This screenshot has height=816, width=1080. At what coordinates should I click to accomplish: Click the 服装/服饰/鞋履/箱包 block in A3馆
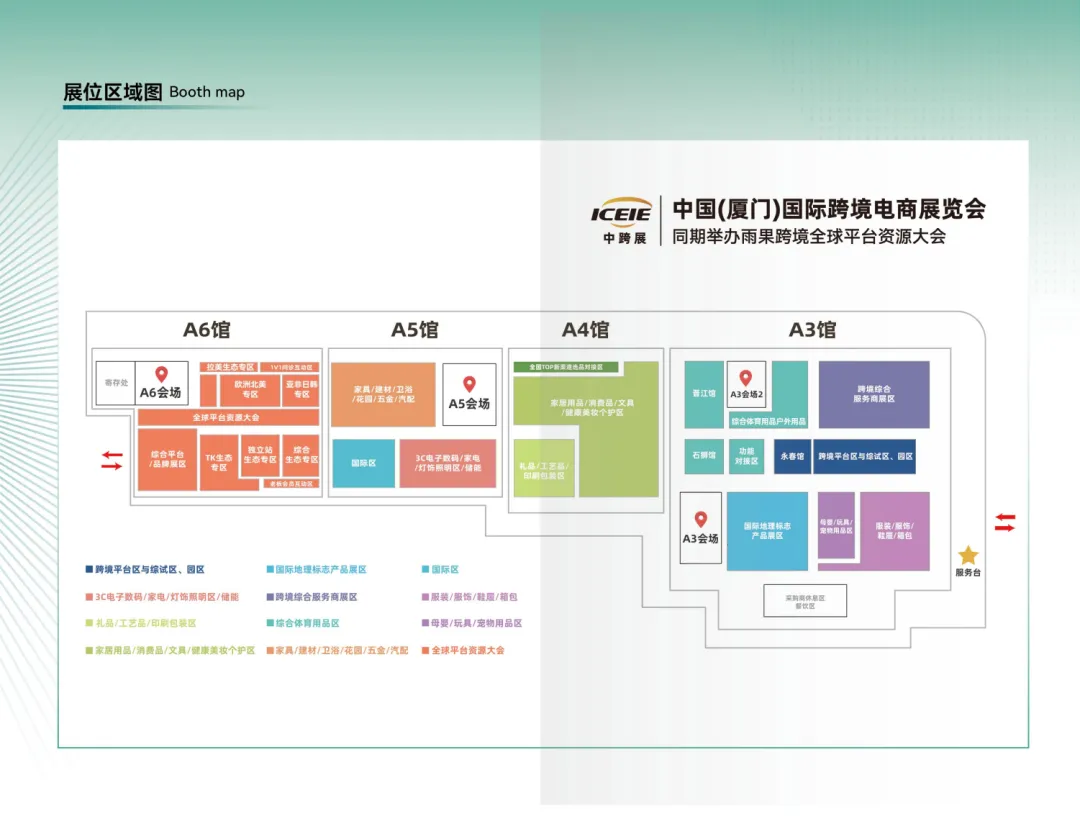pos(894,531)
